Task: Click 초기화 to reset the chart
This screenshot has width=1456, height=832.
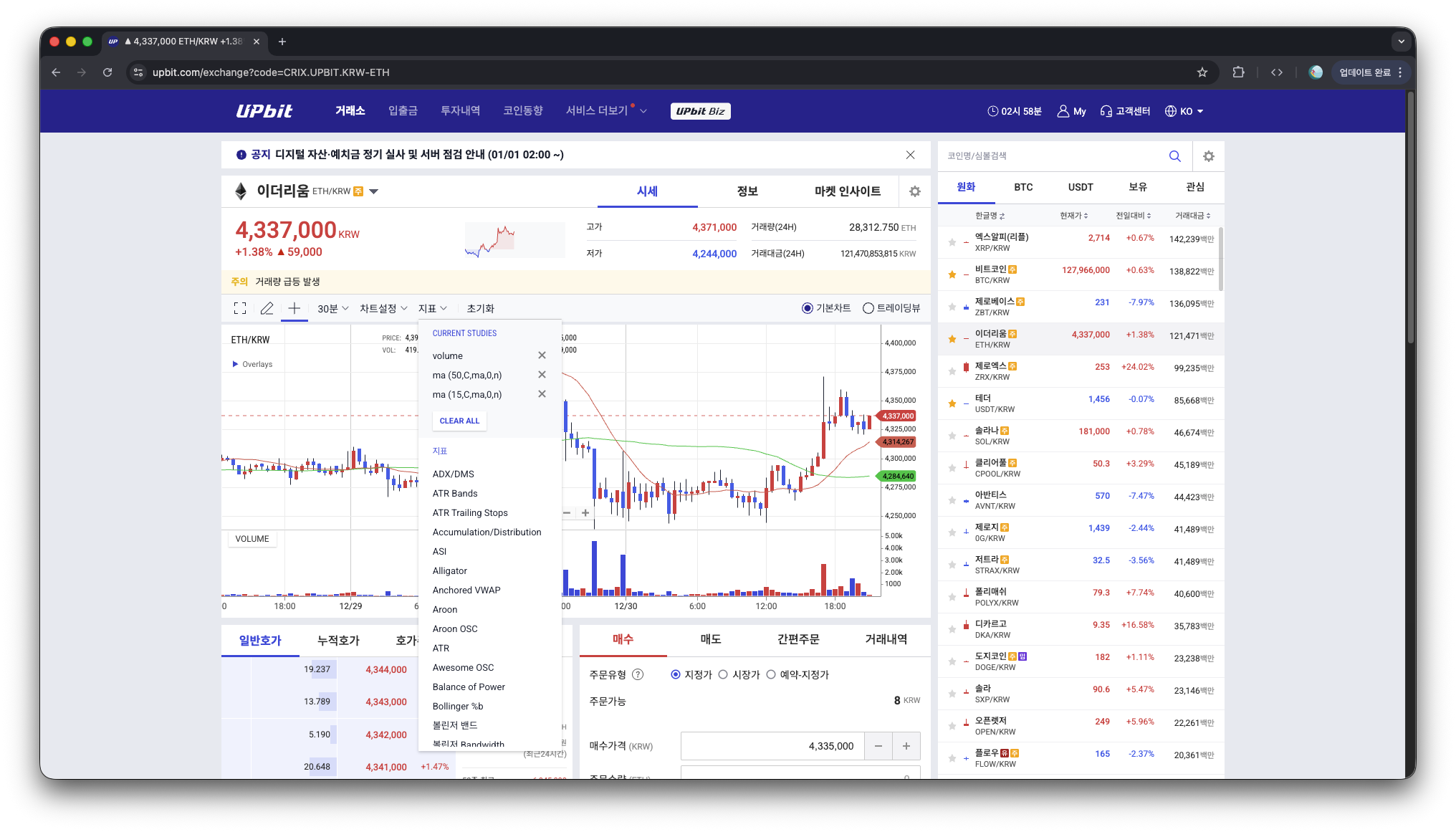Action: [479, 307]
